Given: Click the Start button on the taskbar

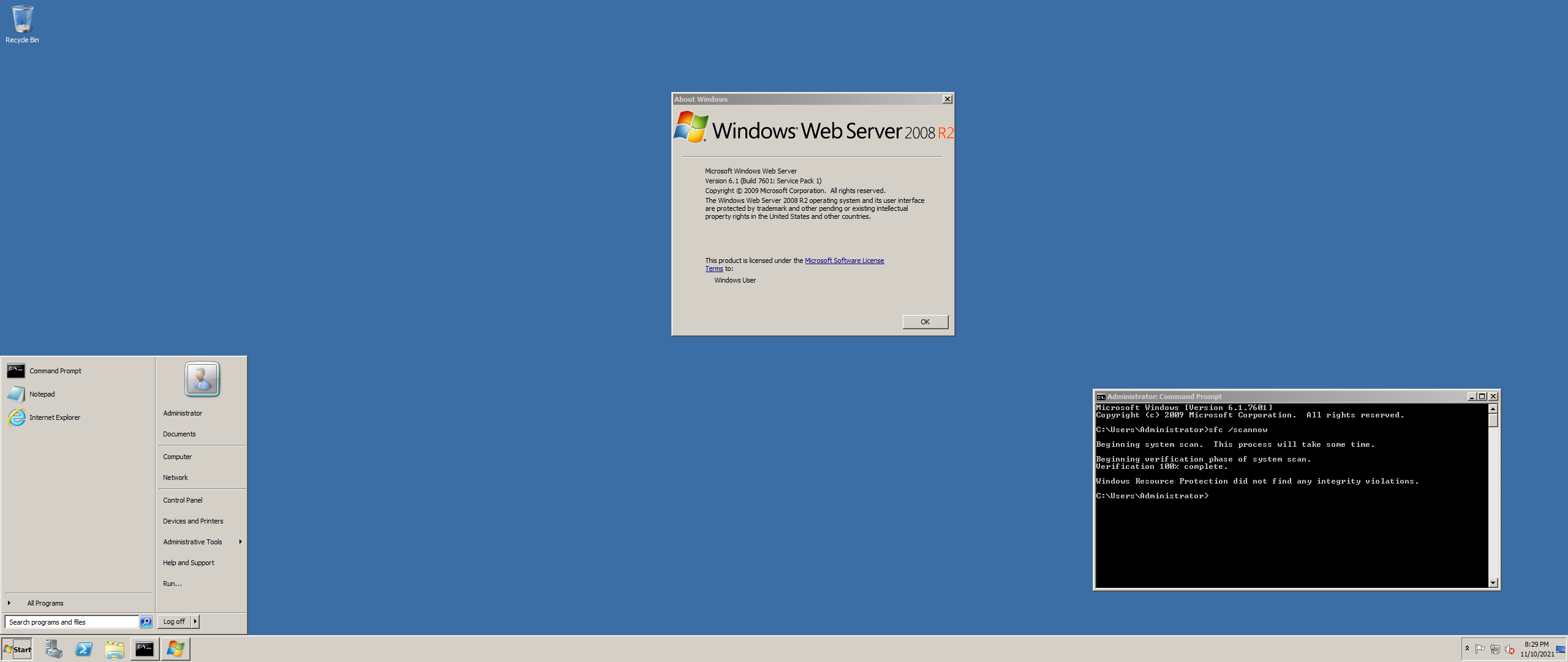Looking at the screenshot, I should click(17, 649).
